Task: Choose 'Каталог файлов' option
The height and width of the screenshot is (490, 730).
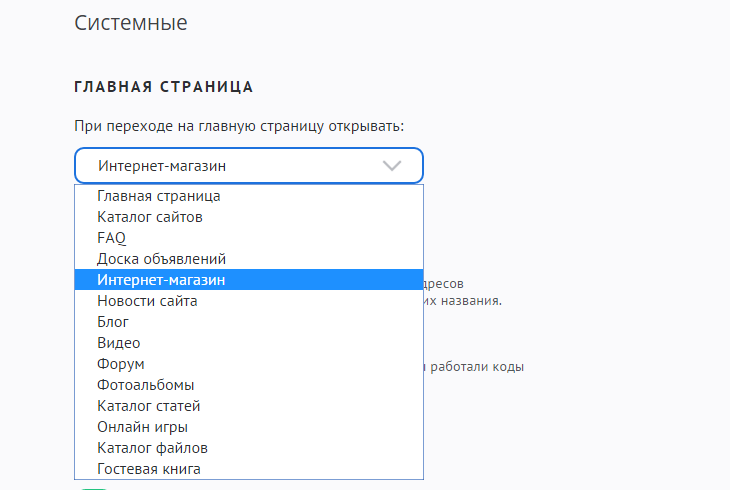Action: point(152,448)
